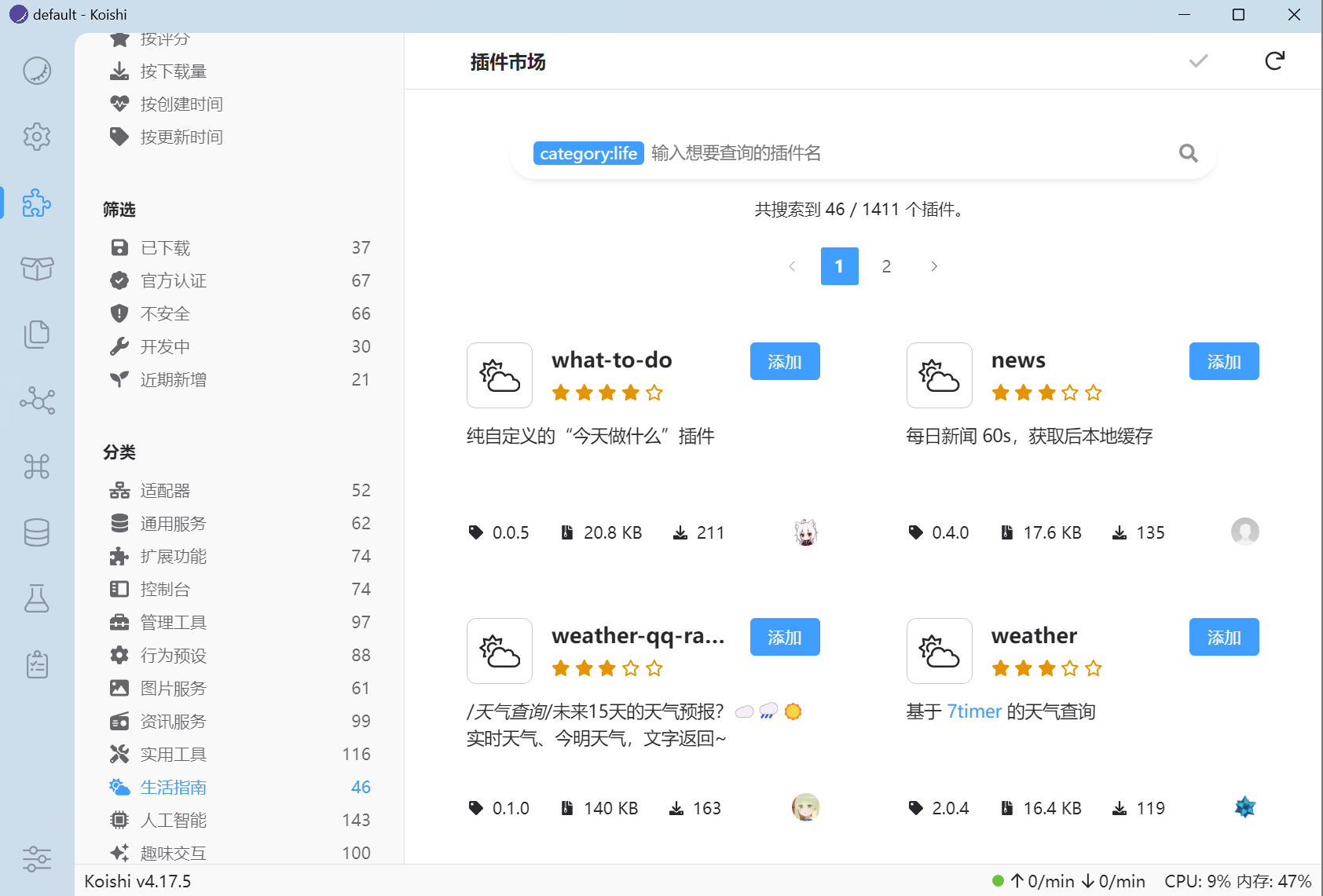Open the network graph icon in sidebar
This screenshot has height=896, width=1323.
37,400
